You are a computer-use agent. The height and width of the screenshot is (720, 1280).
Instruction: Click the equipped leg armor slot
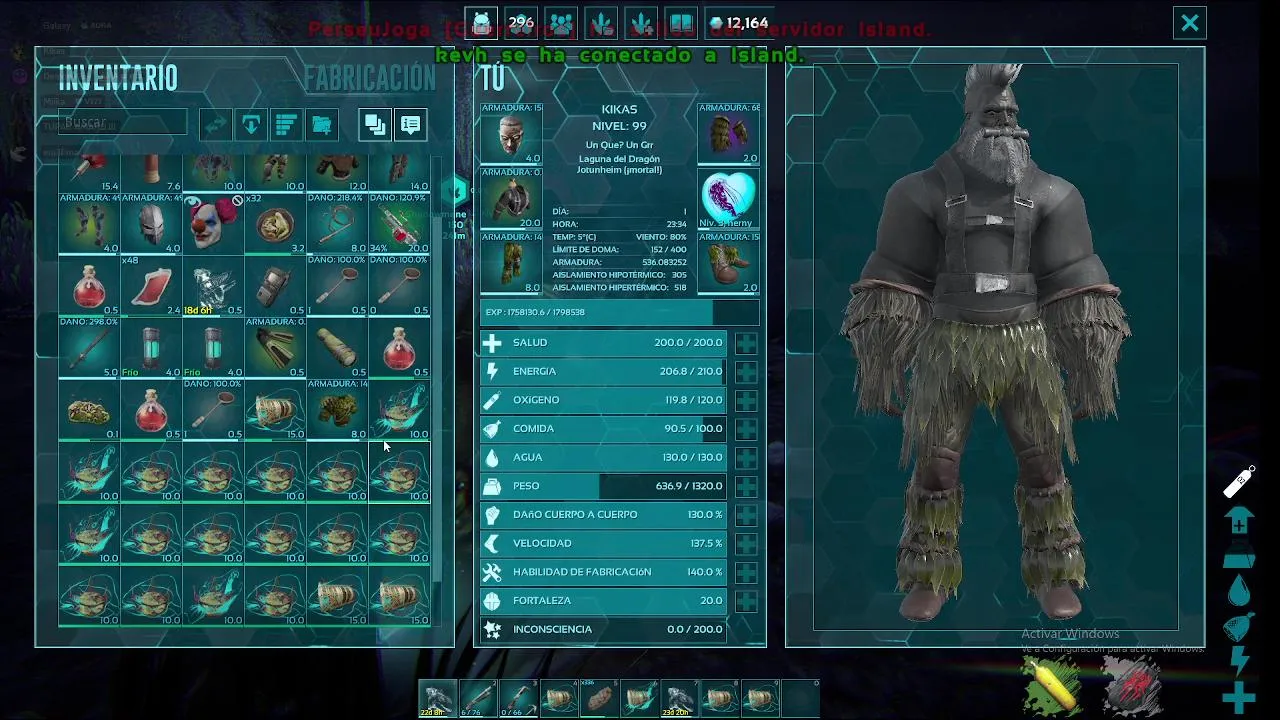[x=511, y=263]
